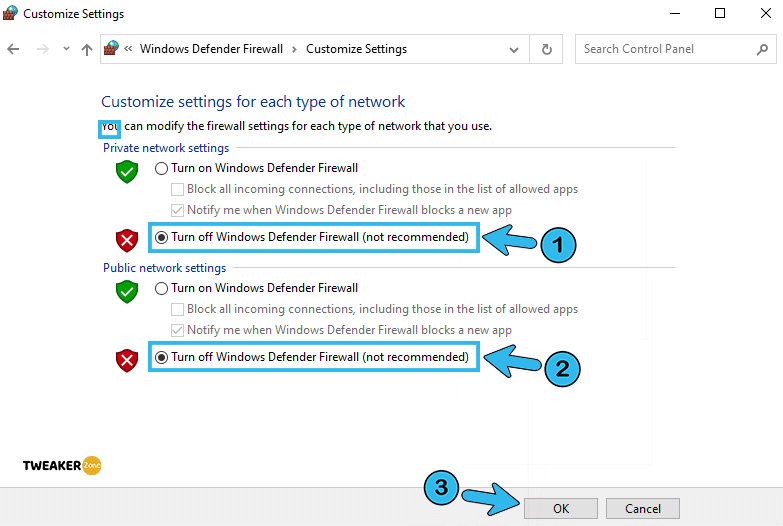Viewport: 783px width, 526px height.
Task: Select Turn off firewall for Public network
Action: [x=161, y=357]
